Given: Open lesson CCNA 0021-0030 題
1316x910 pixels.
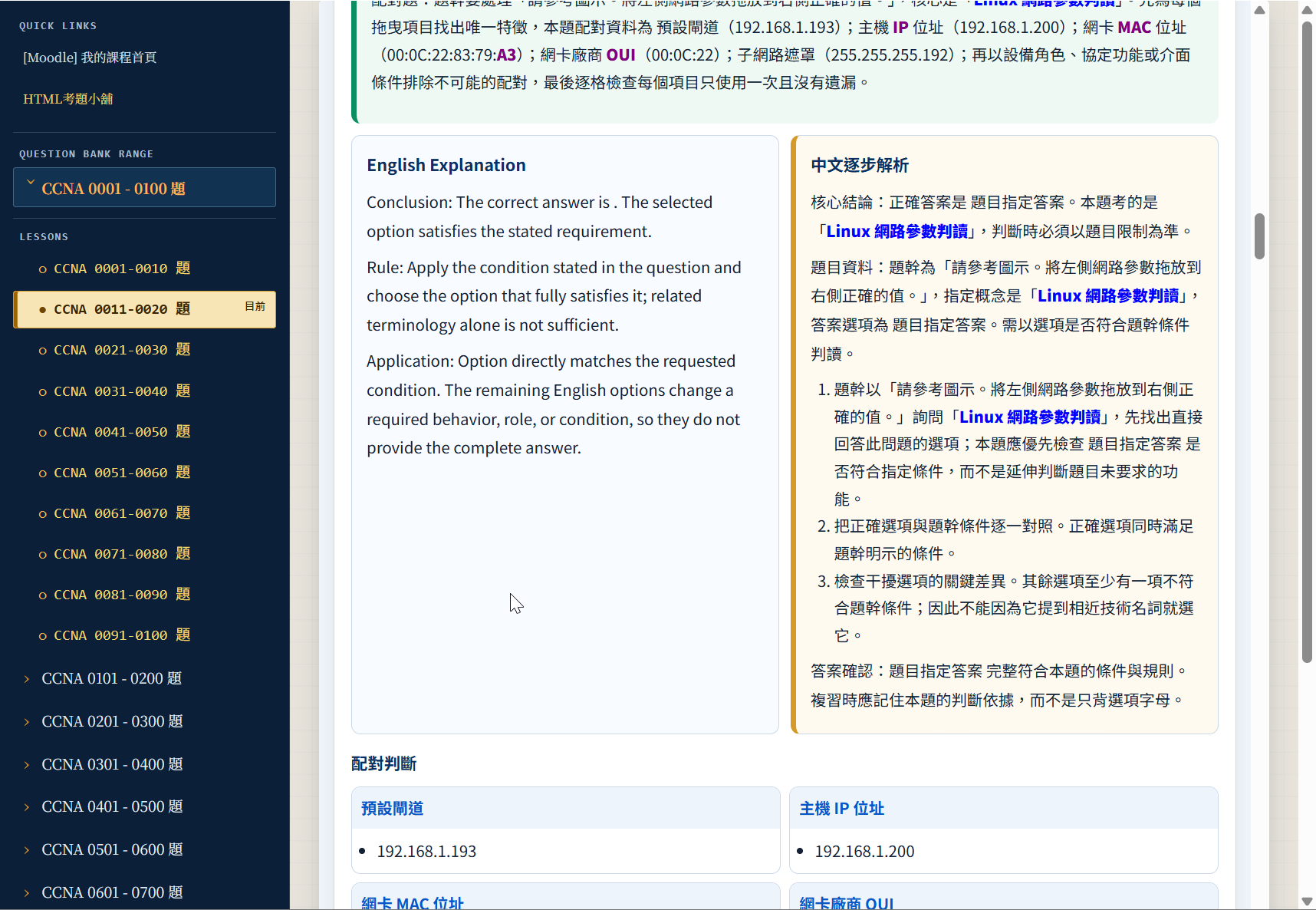Looking at the screenshot, I should pos(122,350).
